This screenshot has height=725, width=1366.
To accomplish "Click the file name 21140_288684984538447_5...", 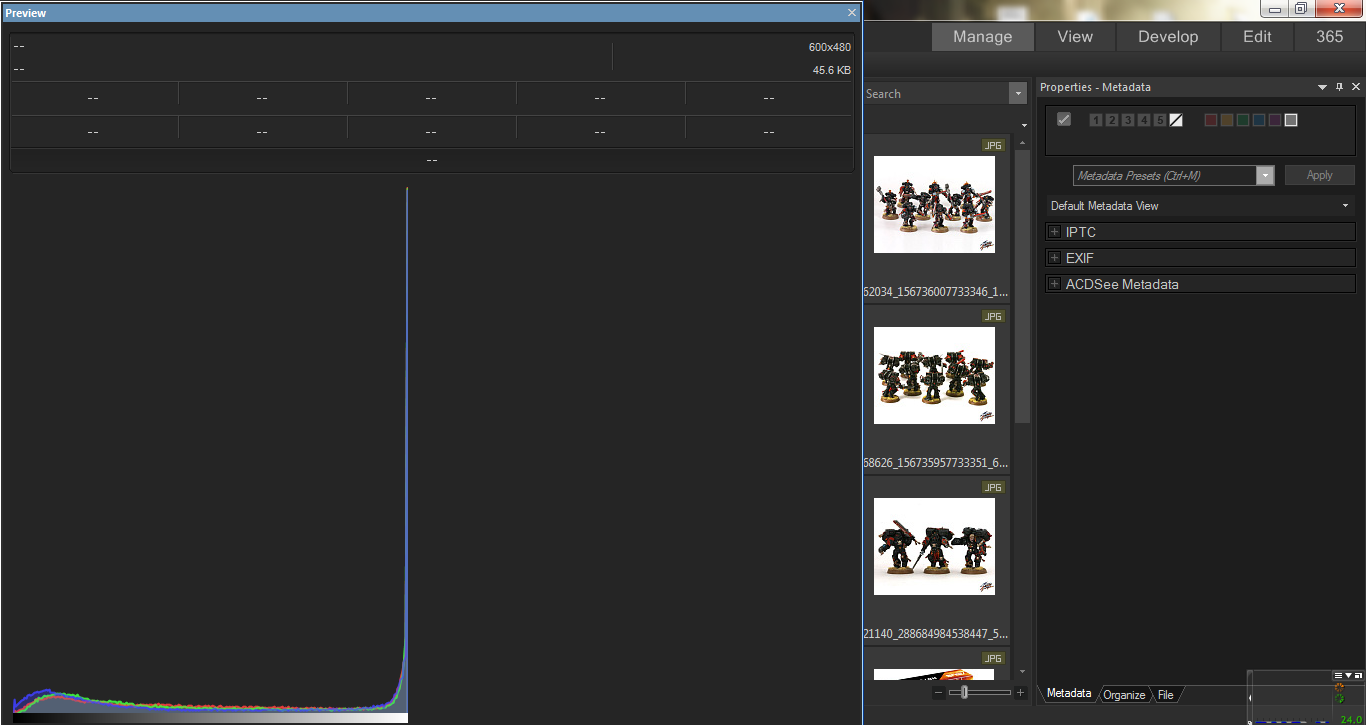I will click(936, 633).
